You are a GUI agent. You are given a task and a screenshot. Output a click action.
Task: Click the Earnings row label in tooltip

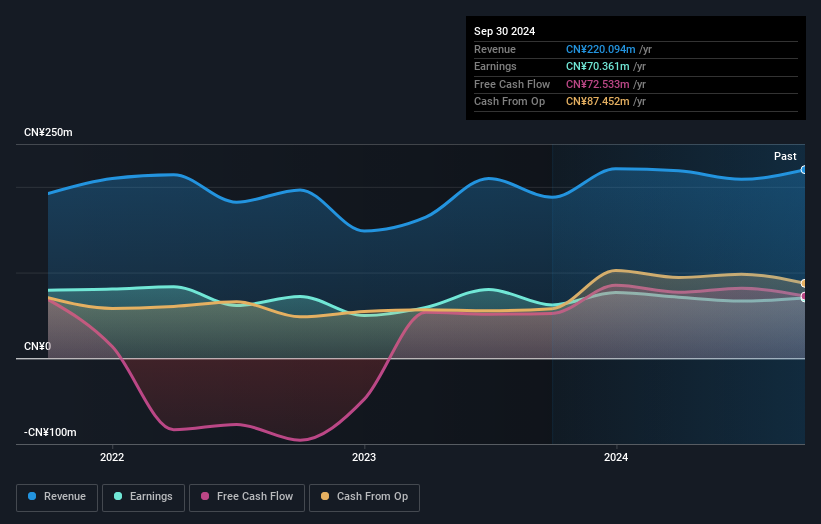pos(495,66)
